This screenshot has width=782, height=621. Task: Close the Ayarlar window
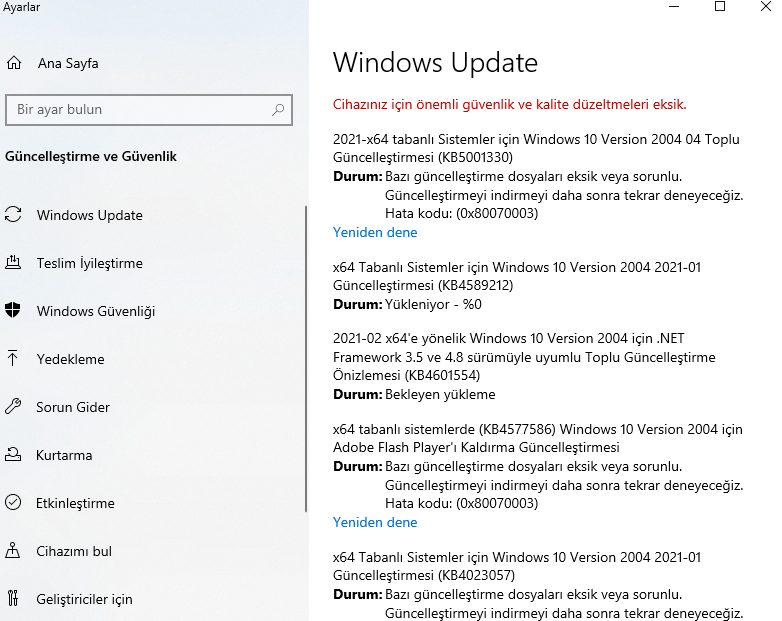point(766,6)
